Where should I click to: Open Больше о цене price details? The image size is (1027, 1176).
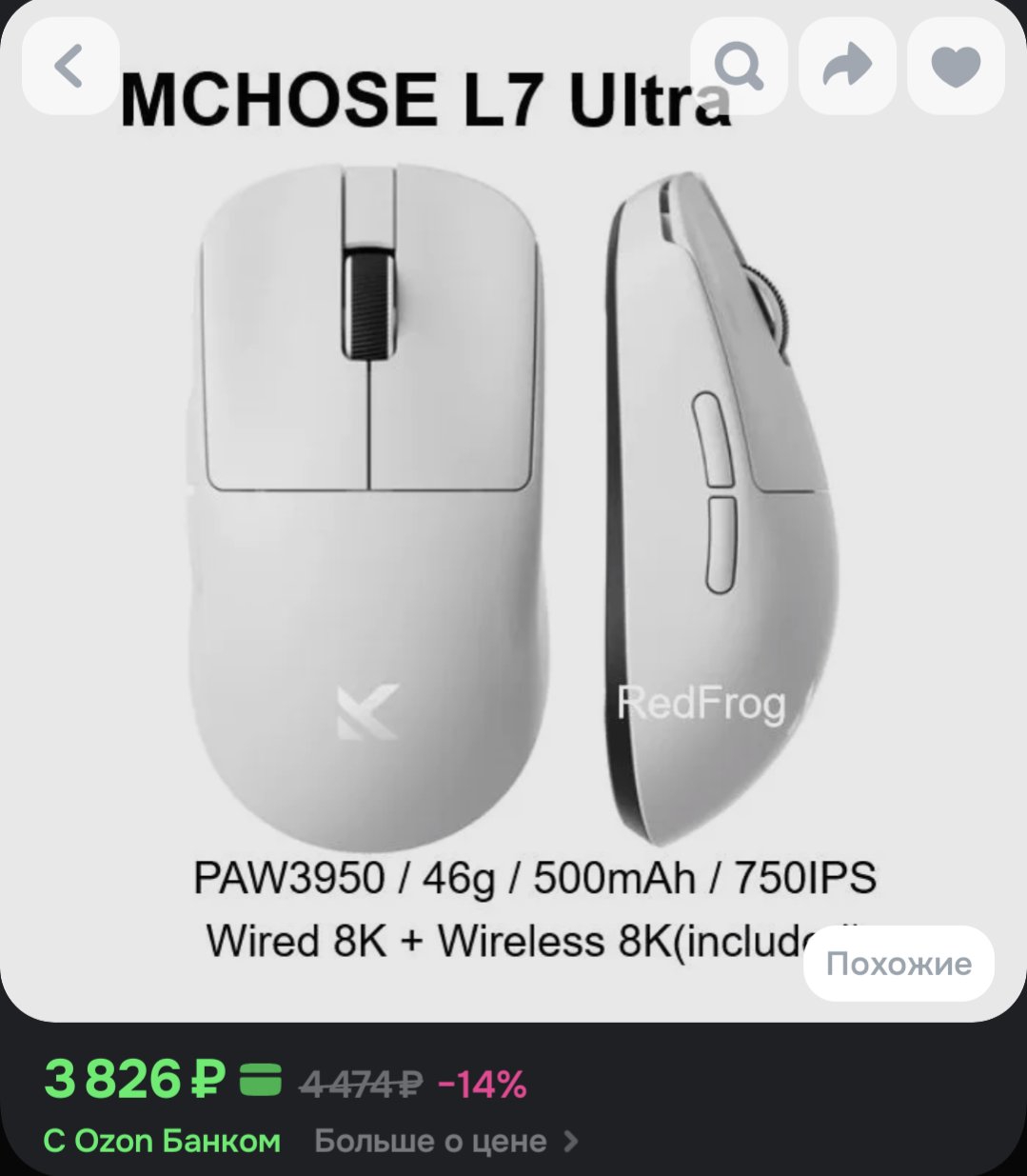click(430, 1141)
